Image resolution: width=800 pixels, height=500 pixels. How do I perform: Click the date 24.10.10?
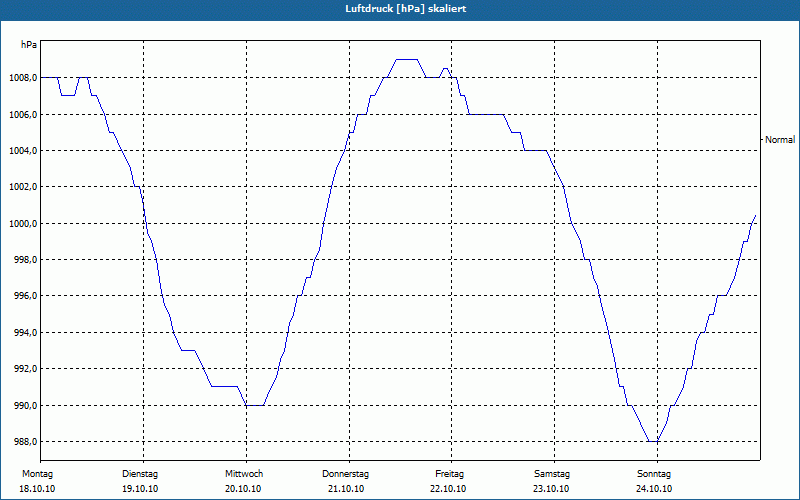click(654, 489)
